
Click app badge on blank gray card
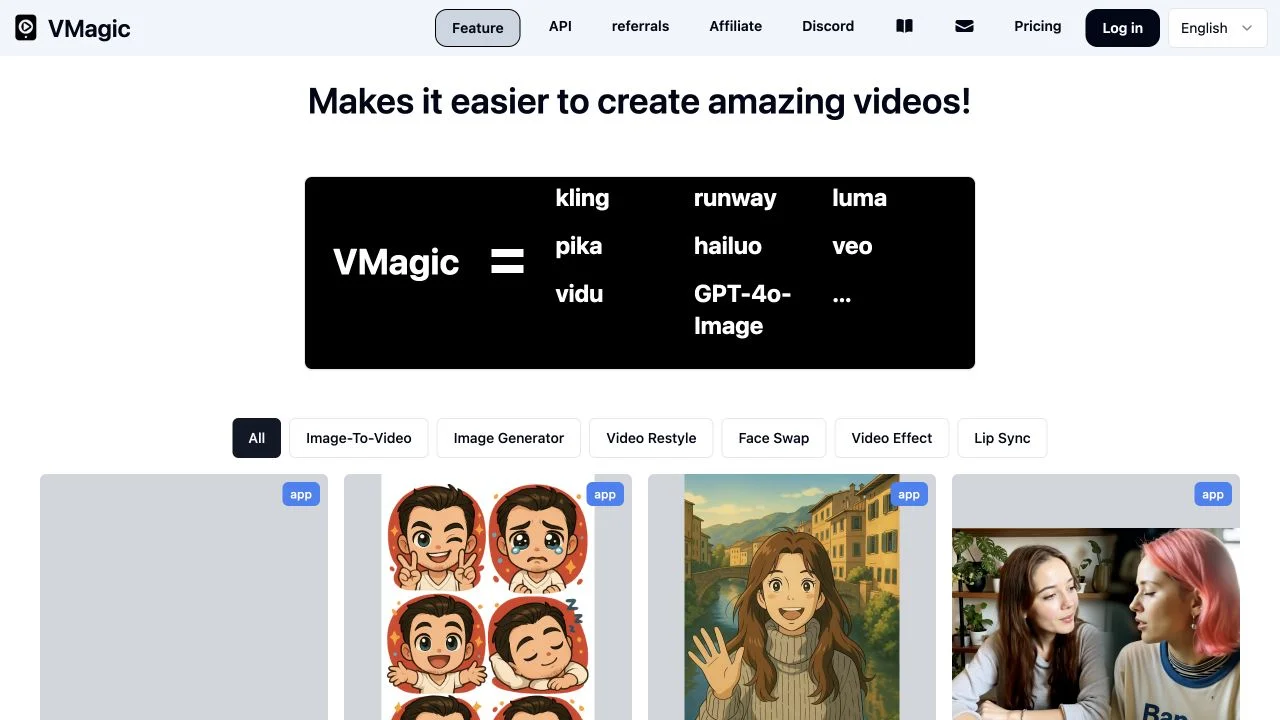(301, 494)
